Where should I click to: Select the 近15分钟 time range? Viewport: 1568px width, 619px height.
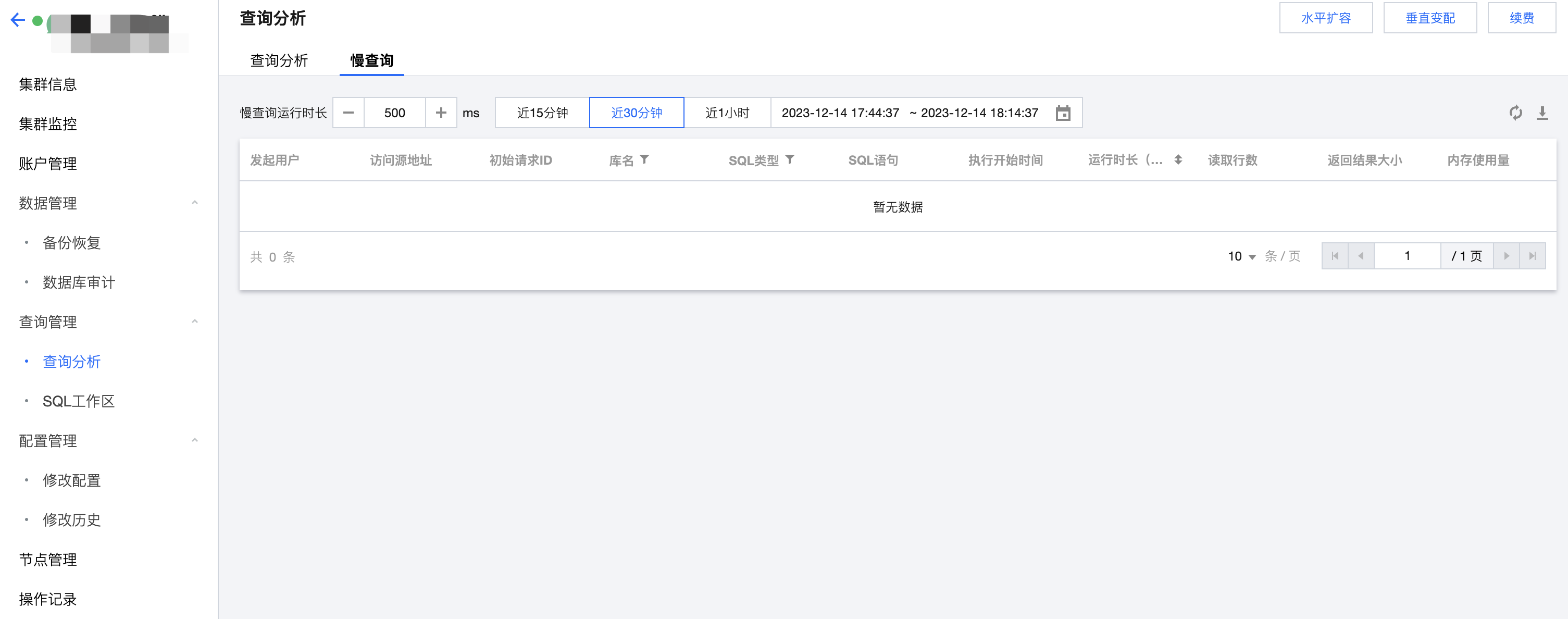pyautogui.click(x=542, y=113)
